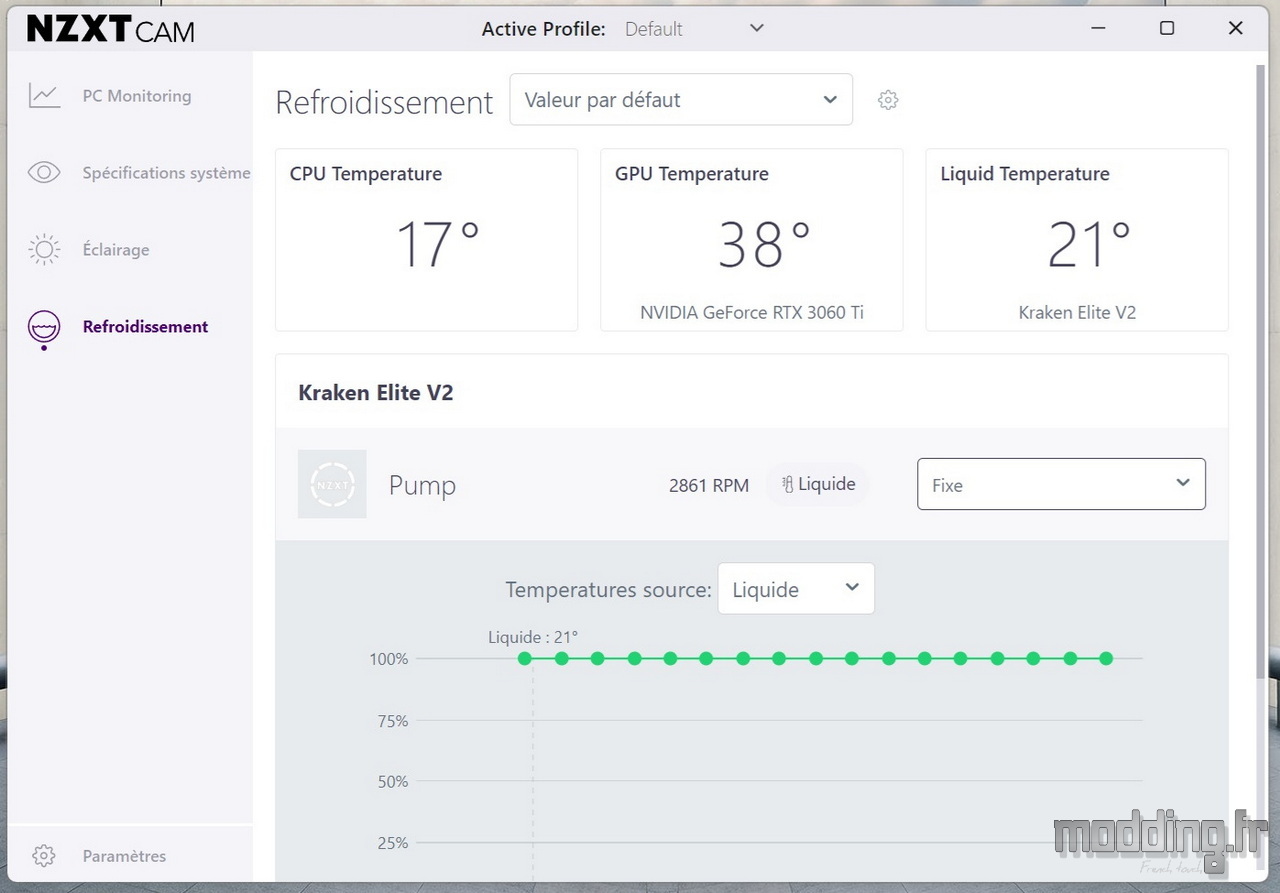The image size is (1280, 893).
Task: Click the NVIDIA GeForce RTX 3060 Ti label
Action: 752,312
